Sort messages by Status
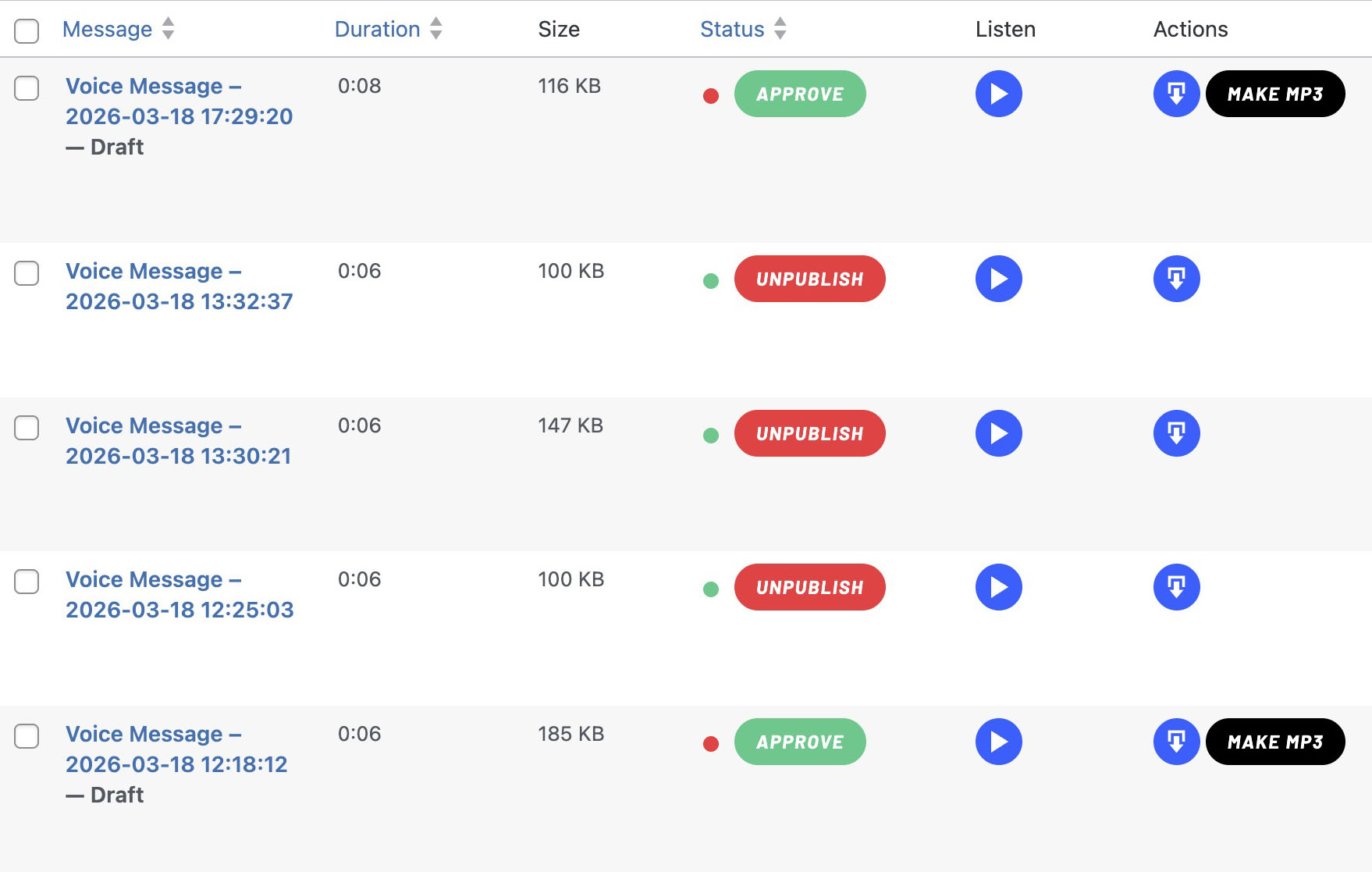 [x=732, y=30]
